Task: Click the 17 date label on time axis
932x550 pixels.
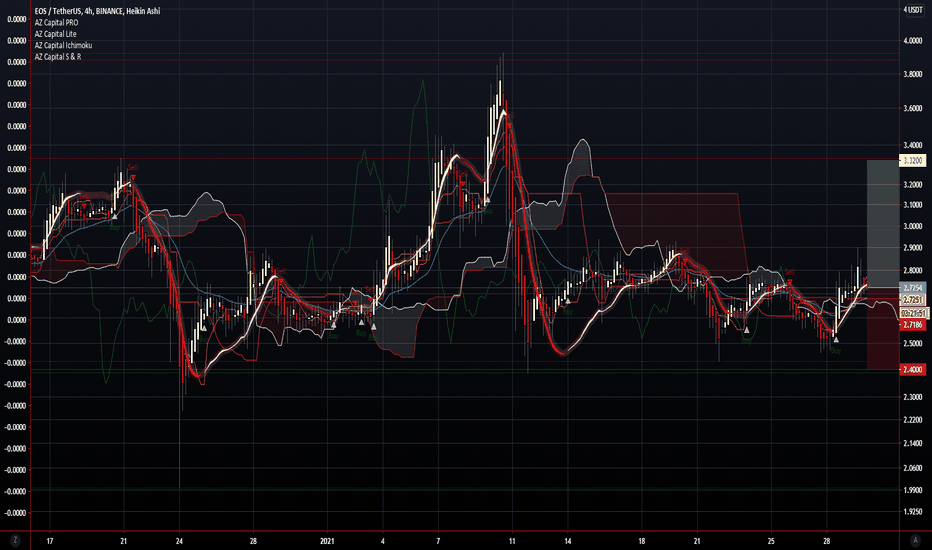Action: coord(50,541)
